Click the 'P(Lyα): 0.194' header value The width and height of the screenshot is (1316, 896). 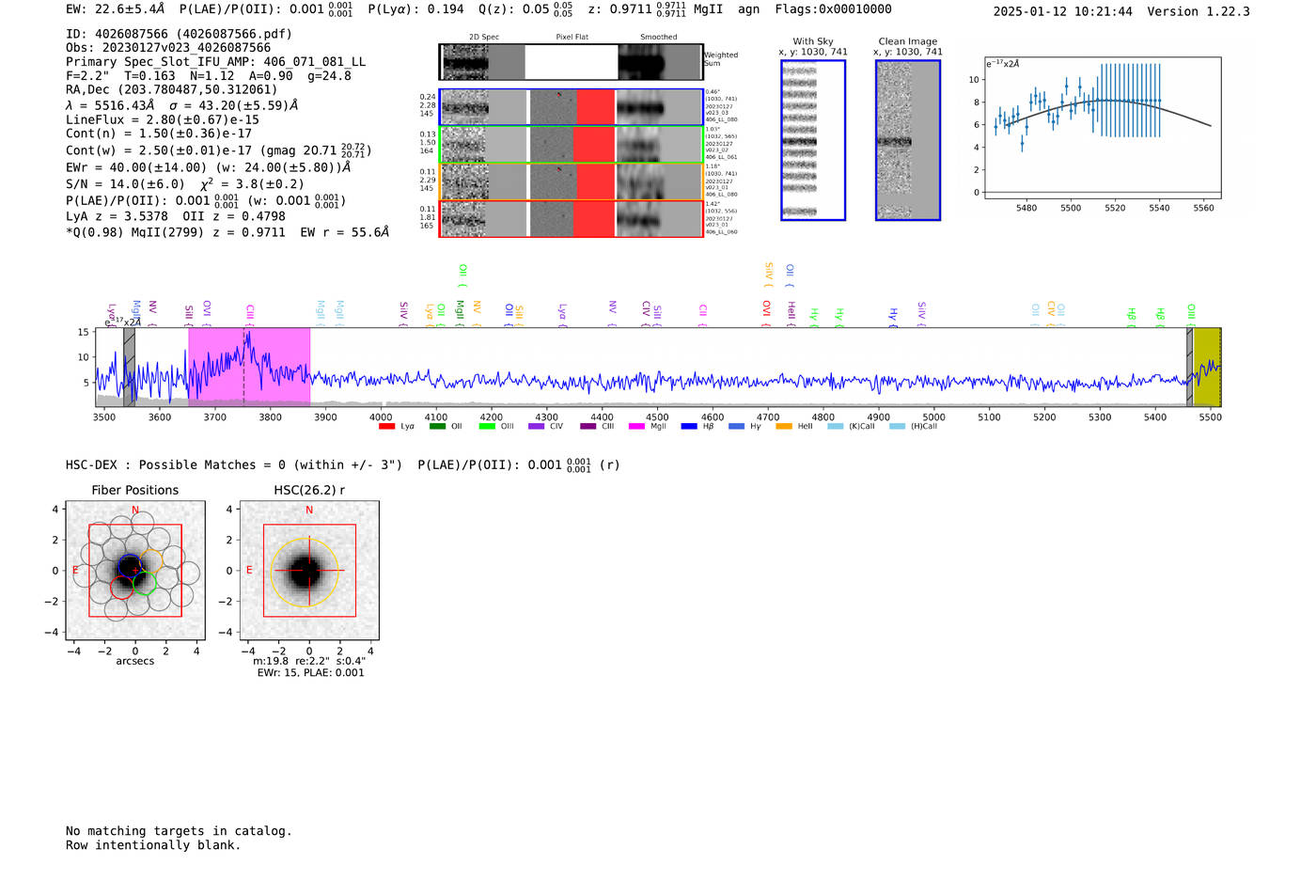(x=415, y=9)
